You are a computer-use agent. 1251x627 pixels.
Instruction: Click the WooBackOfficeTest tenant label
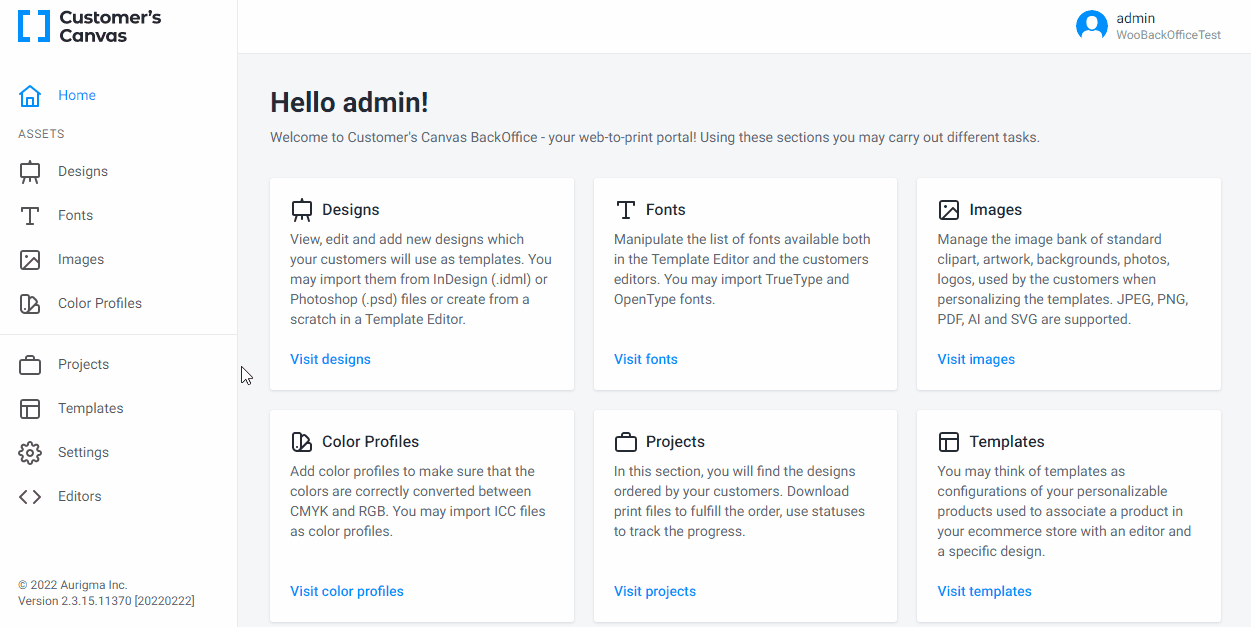coord(1169,35)
